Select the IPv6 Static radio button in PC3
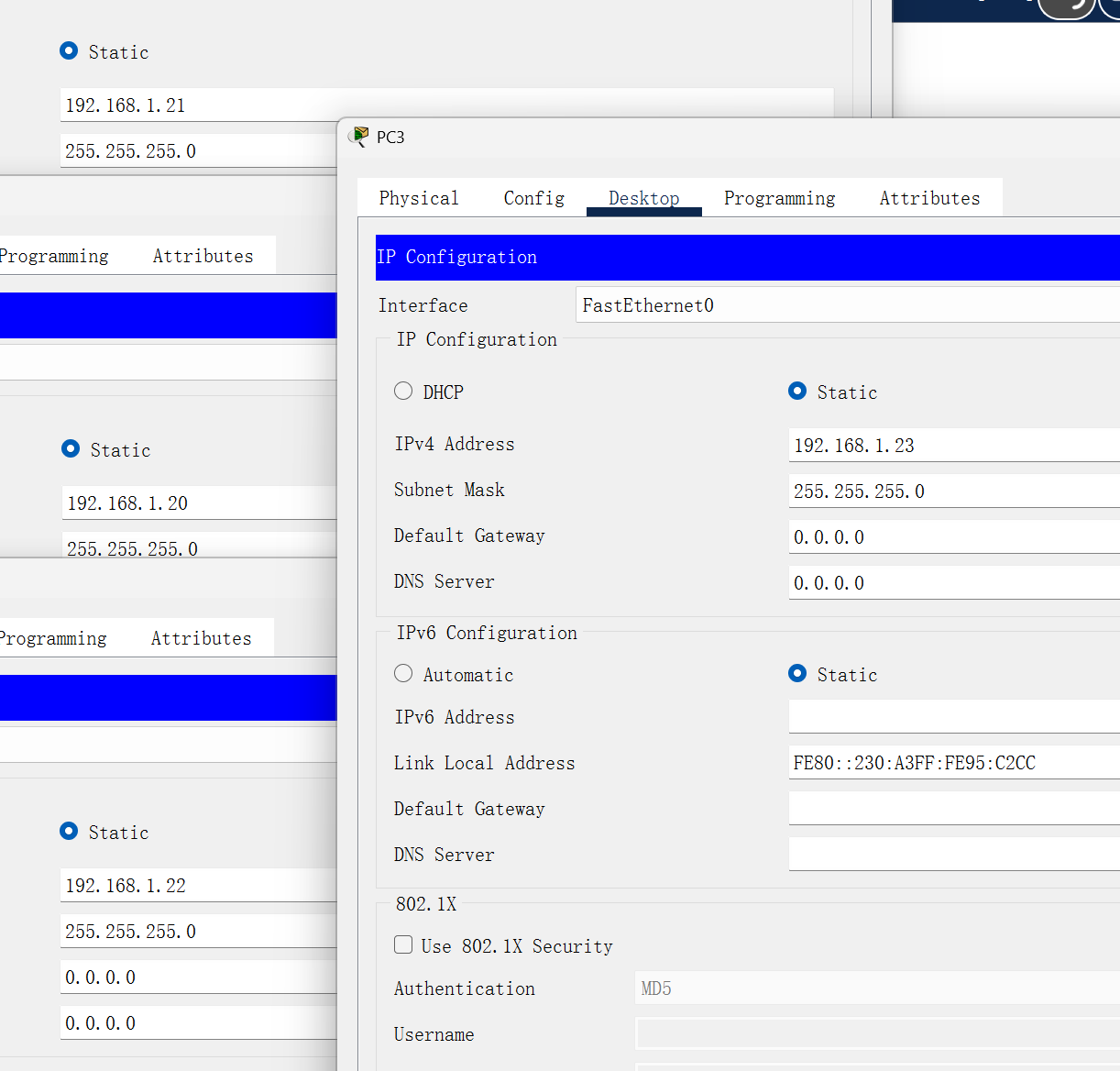1120x1071 pixels. coord(797,674)
